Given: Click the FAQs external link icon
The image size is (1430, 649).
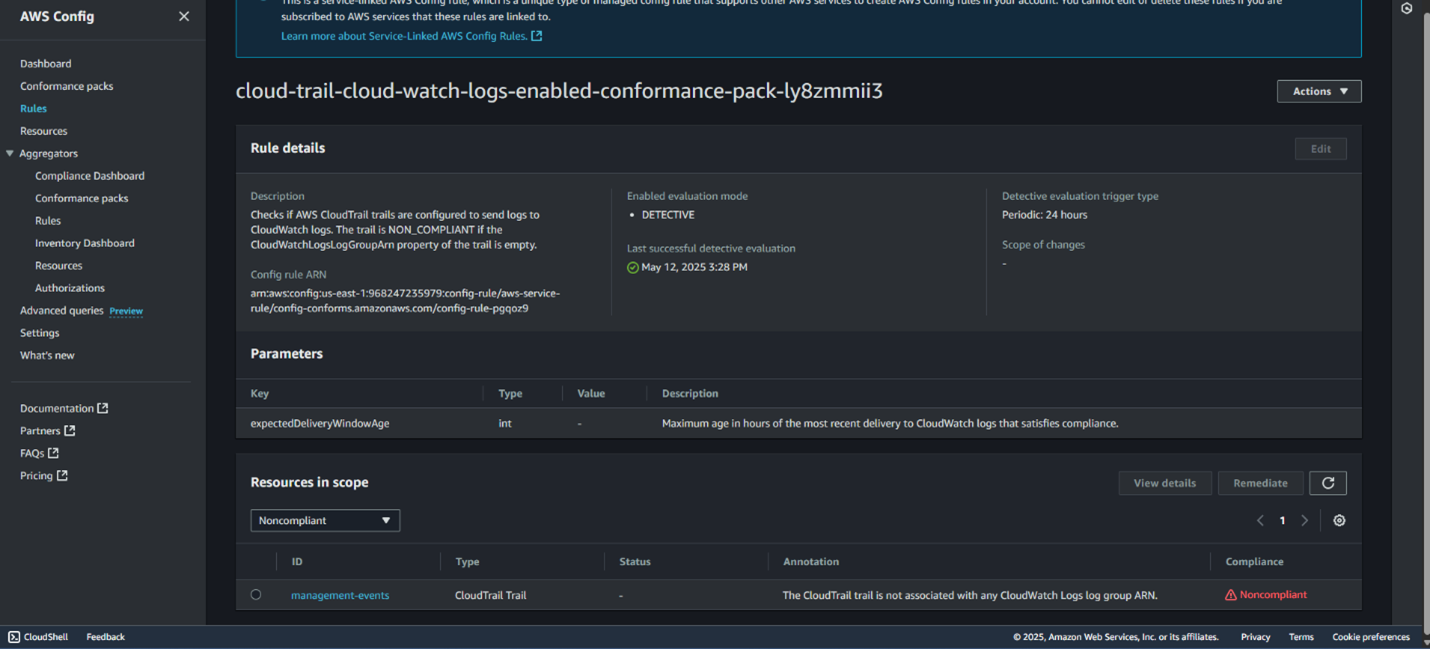Looking at the screenshot, I should pos(54,453).
